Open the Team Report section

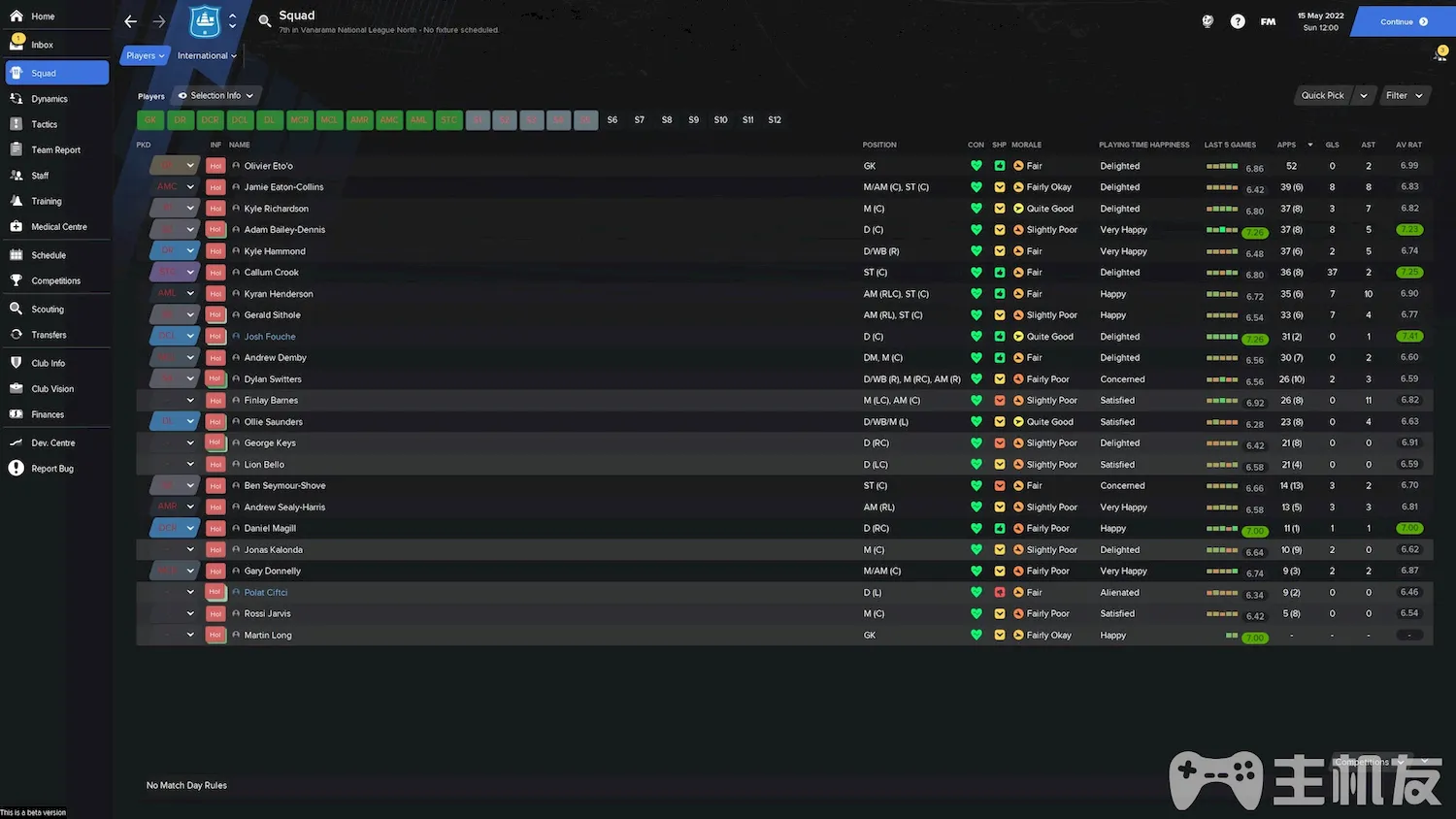tap(55, 150)
